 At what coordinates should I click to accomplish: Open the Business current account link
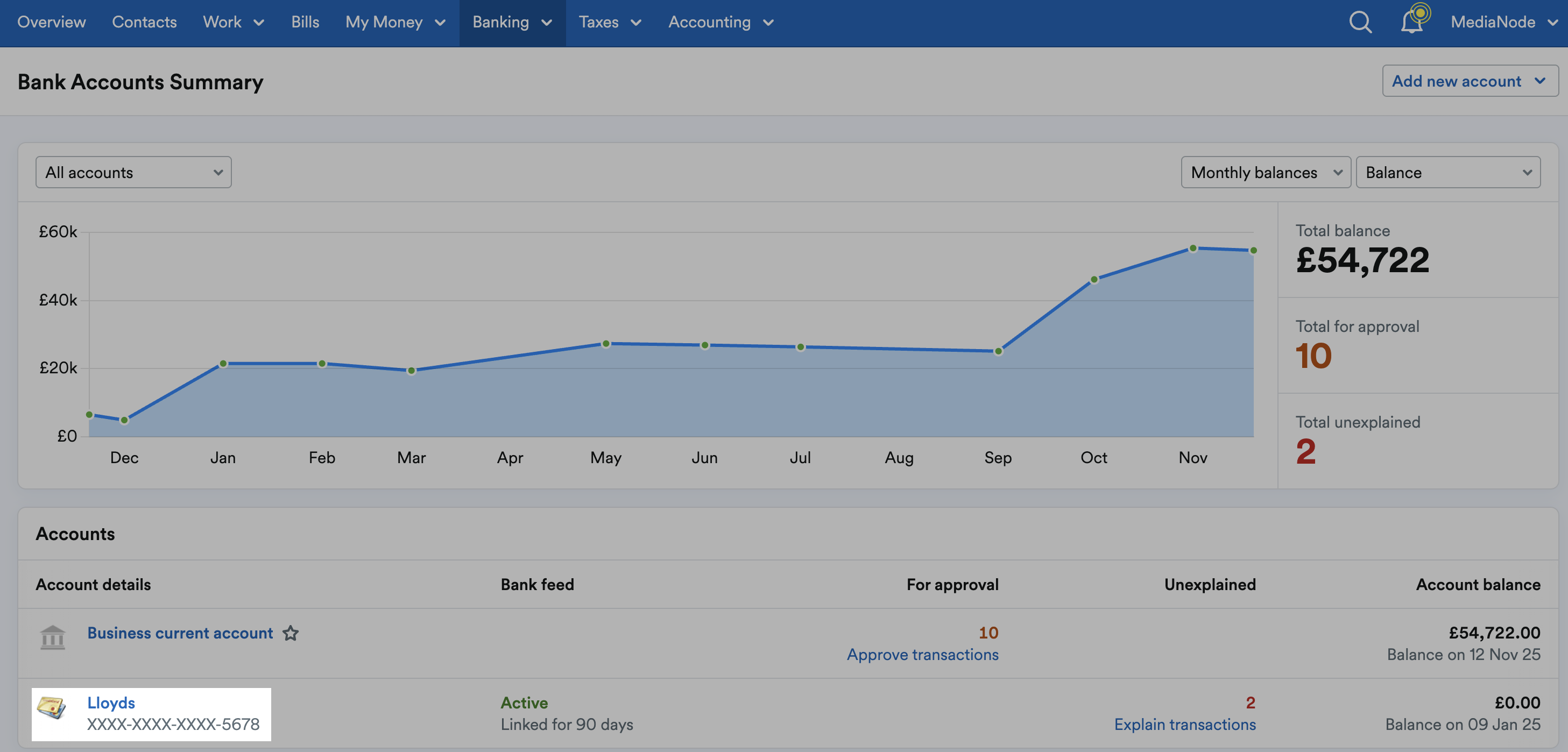point(180,633)
